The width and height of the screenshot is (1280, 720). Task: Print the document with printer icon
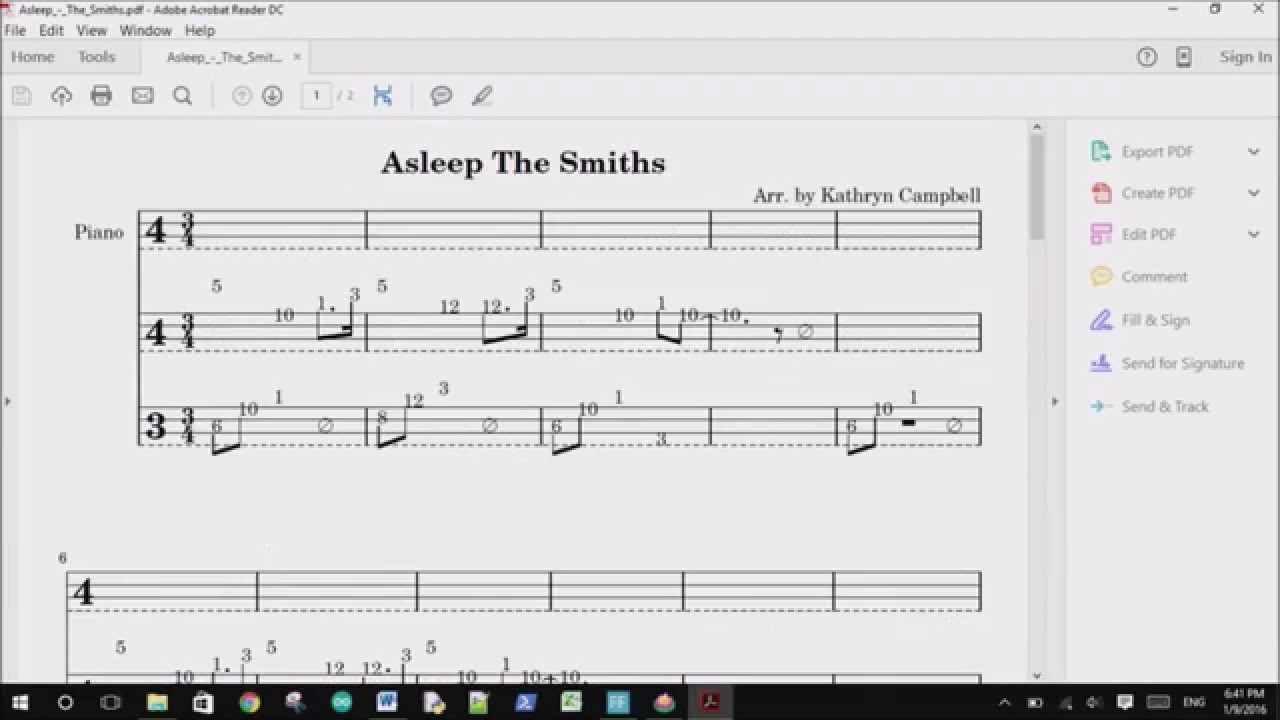(101, 96)
